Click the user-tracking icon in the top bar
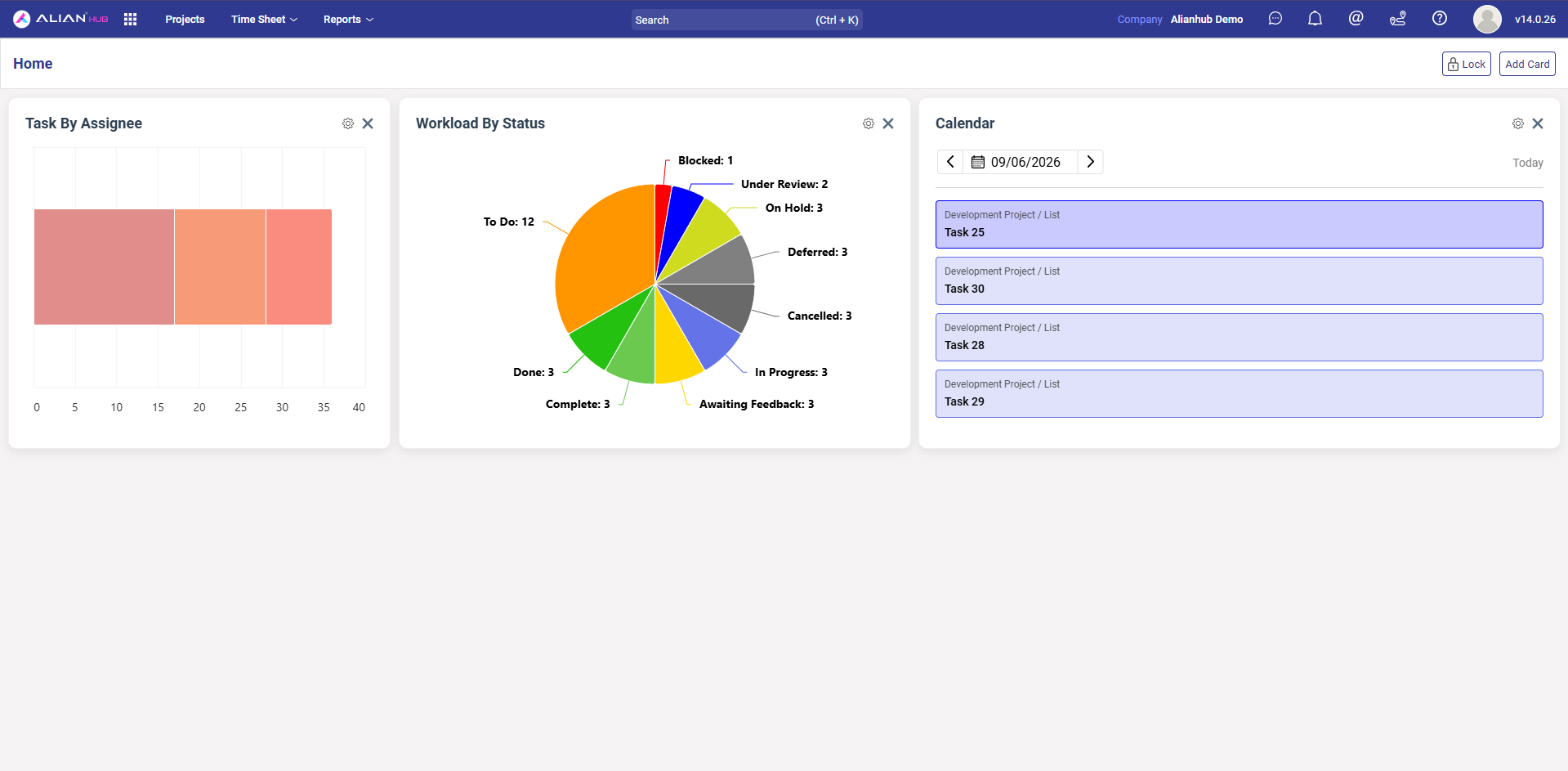 pos(1397,19)
